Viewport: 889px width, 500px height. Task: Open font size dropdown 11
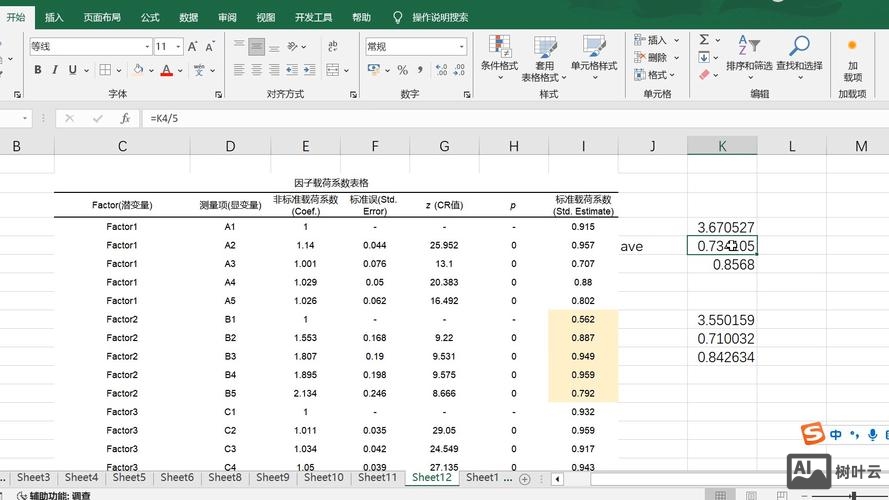[178, 46]
